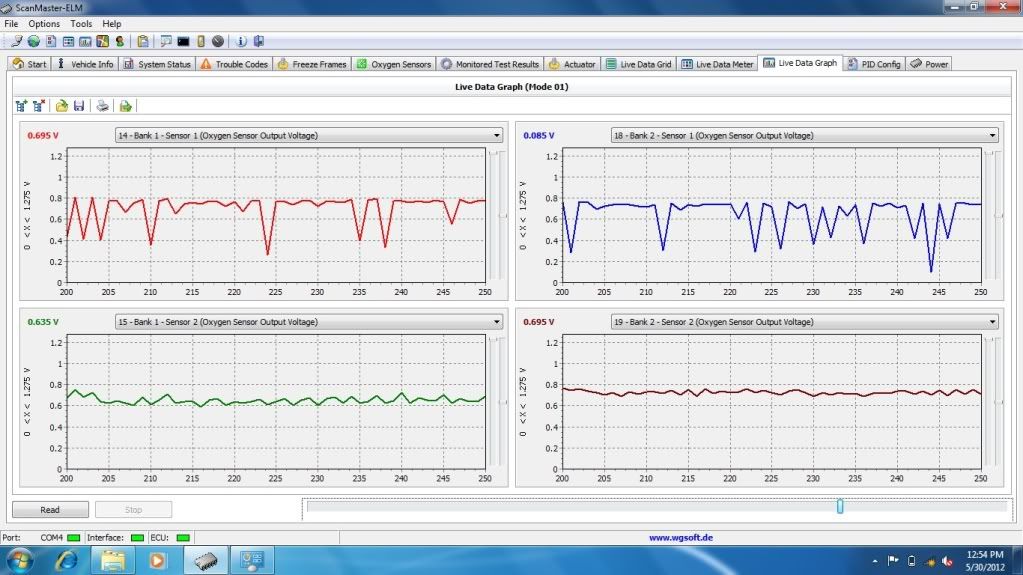This screenshot has height=575, width=1023.
Task: Click the colorful graph toolbar icon
Action: tap(102, 41)
